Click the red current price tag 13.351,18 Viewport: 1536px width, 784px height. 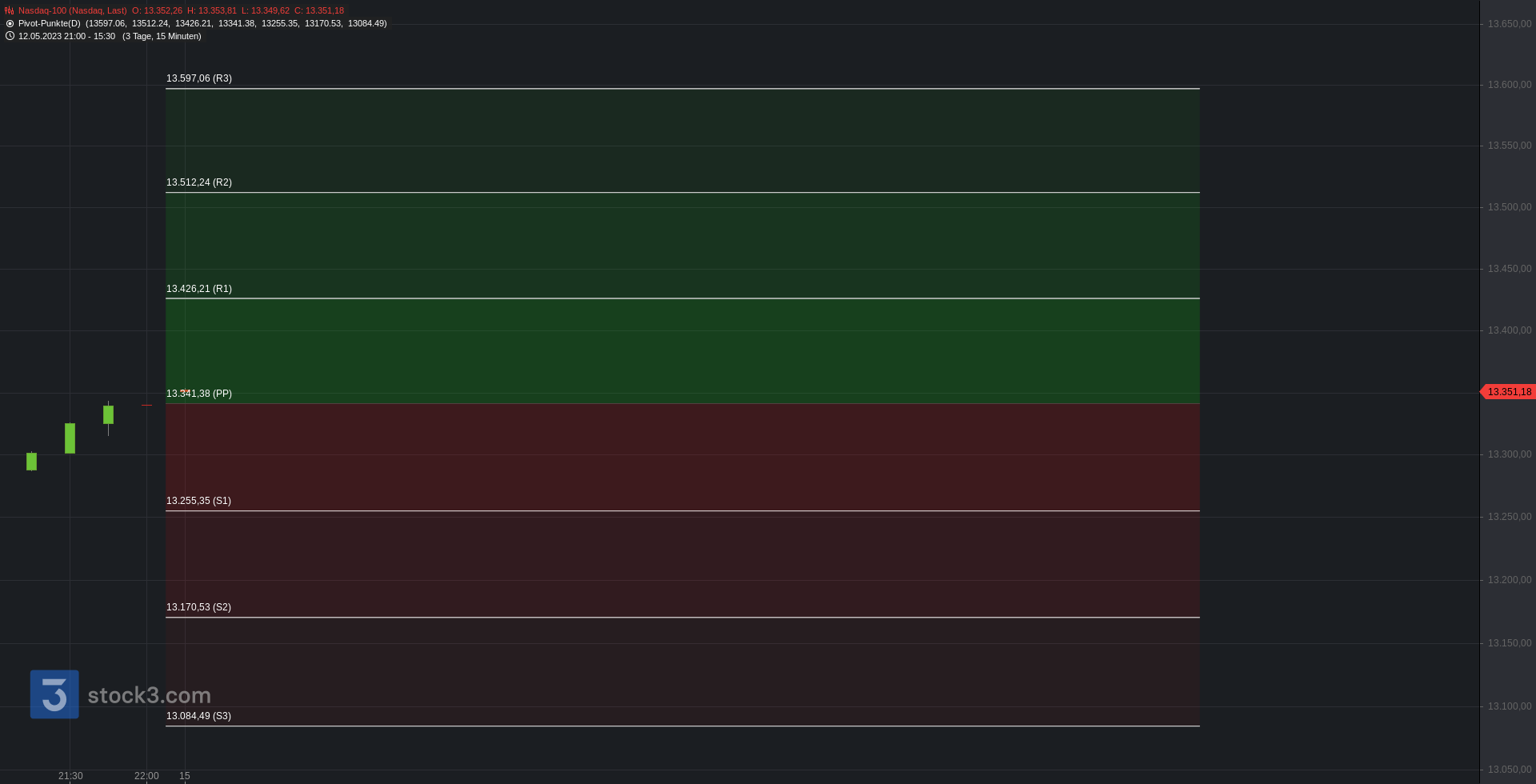pos(1508,392)
